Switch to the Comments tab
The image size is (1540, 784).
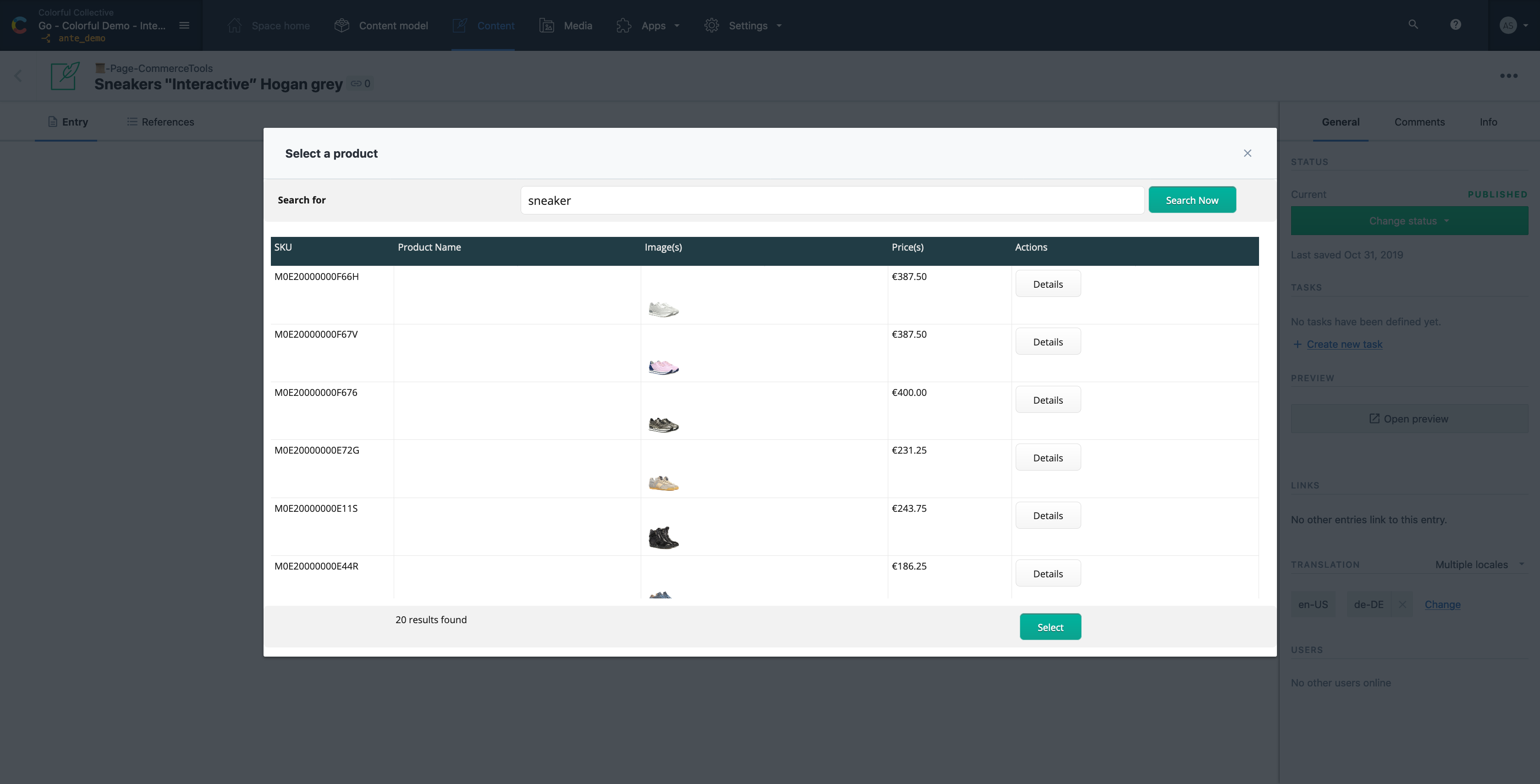pos(1420,121)
